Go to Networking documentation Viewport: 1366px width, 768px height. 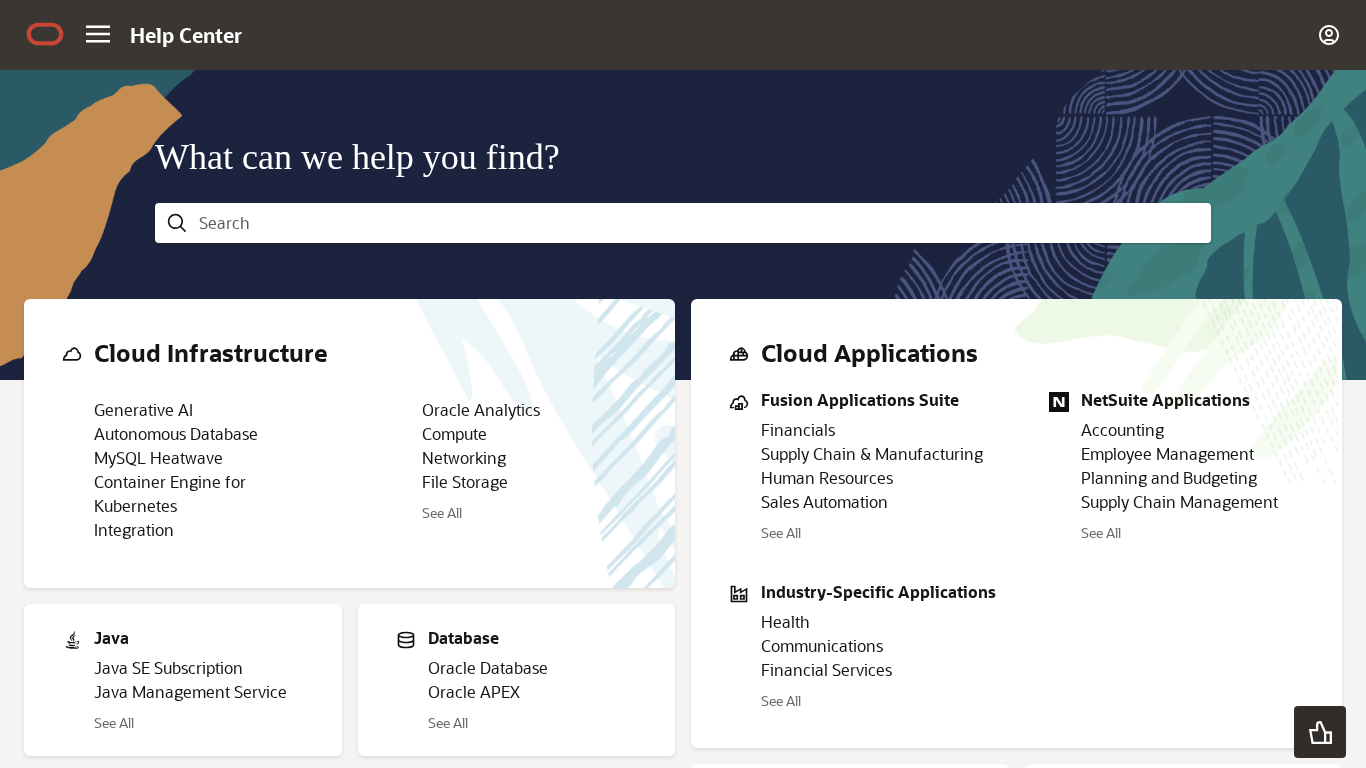tap(464, 458)
